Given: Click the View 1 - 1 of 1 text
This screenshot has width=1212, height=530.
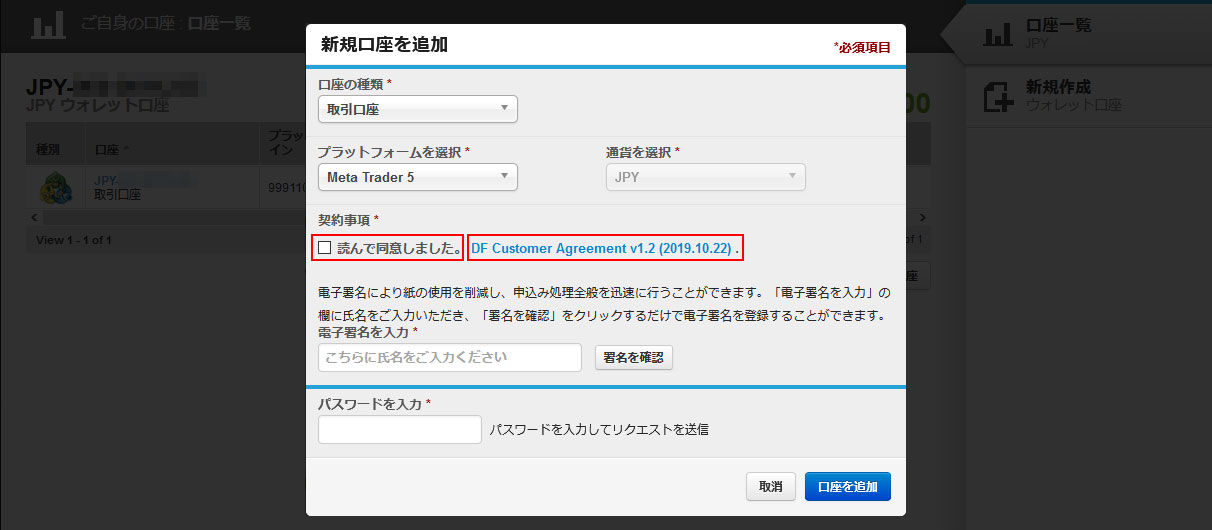Looking at the screenshot, I should click(x=73, y=240).
